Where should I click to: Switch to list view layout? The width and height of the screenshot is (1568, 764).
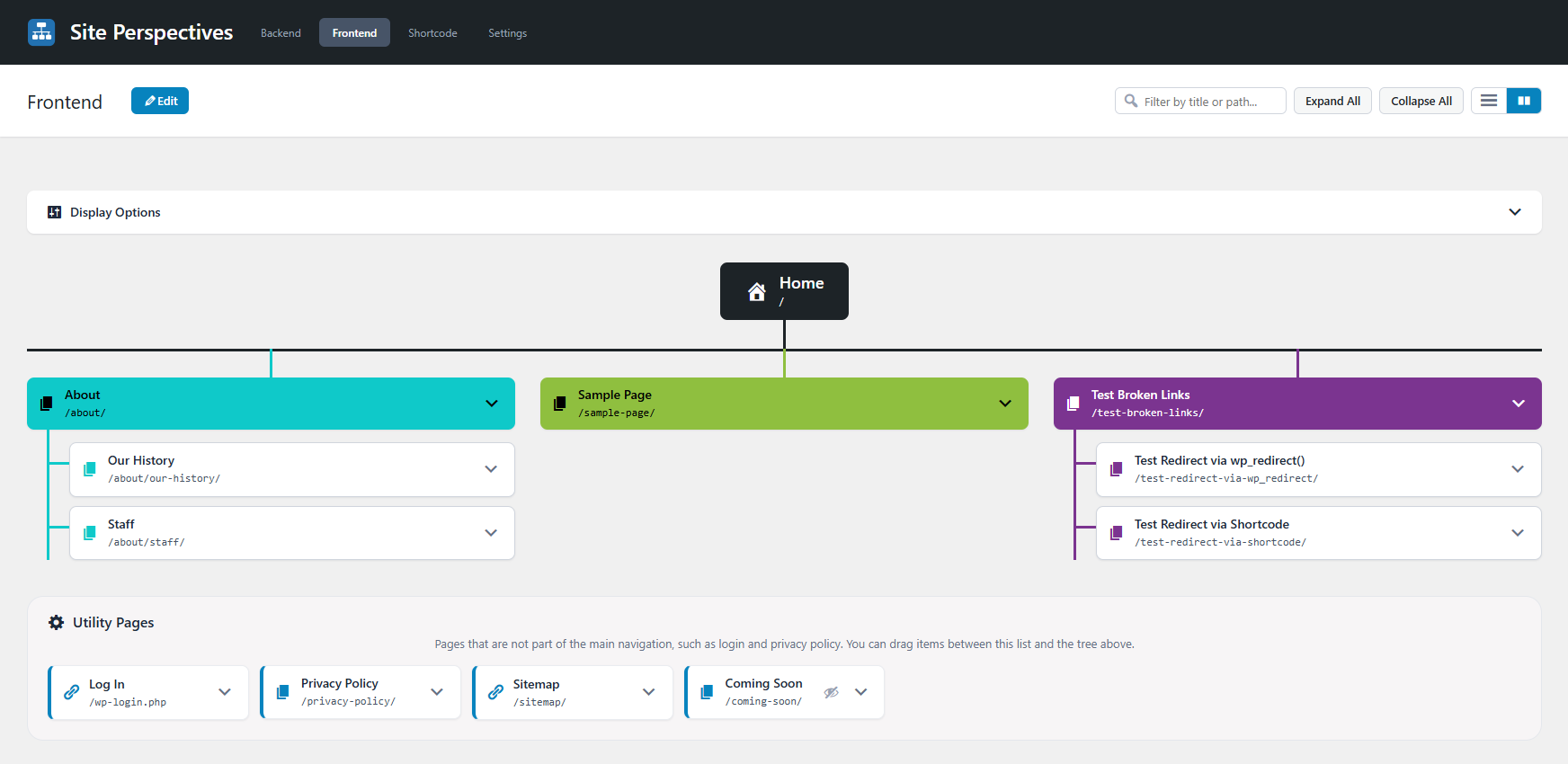pyautogui.click(x=1489, y=101)
